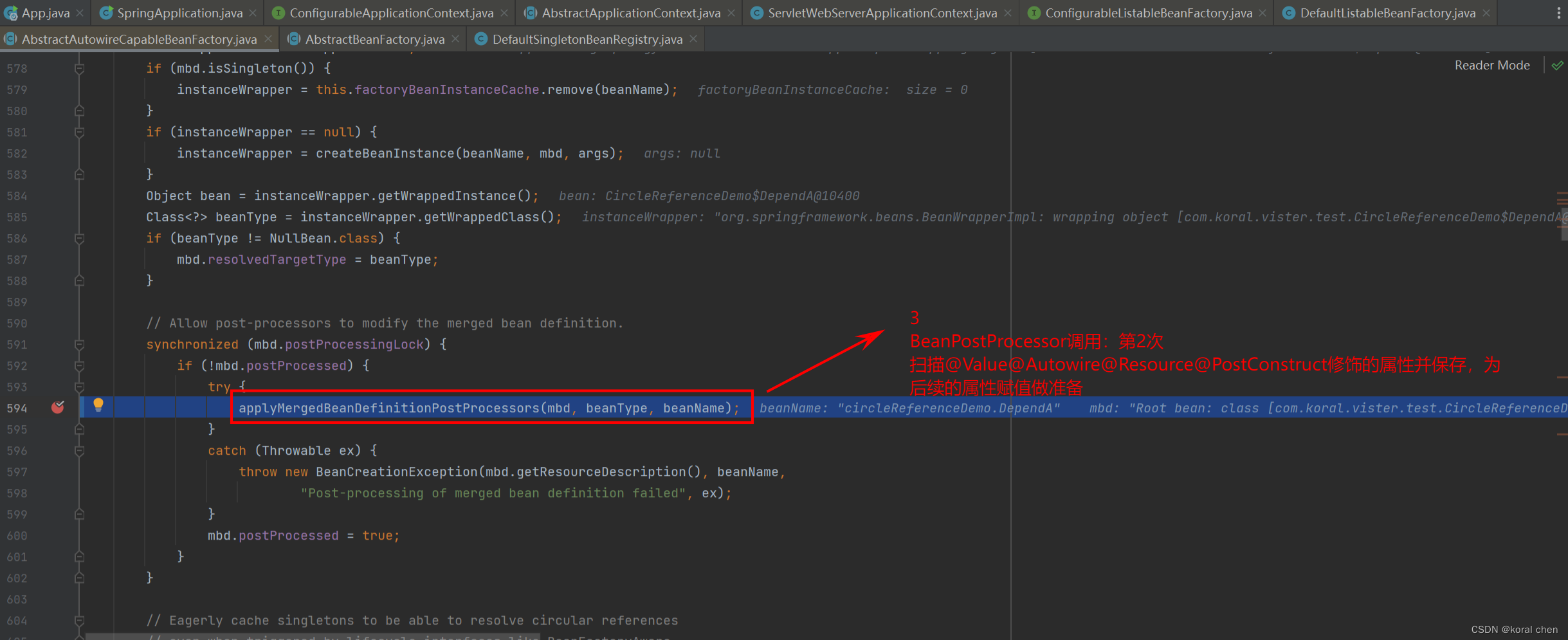Viewport: 1568px width, 640px height.
Task: Click getWrappedInstance on line 584
Action: [454, 196]
